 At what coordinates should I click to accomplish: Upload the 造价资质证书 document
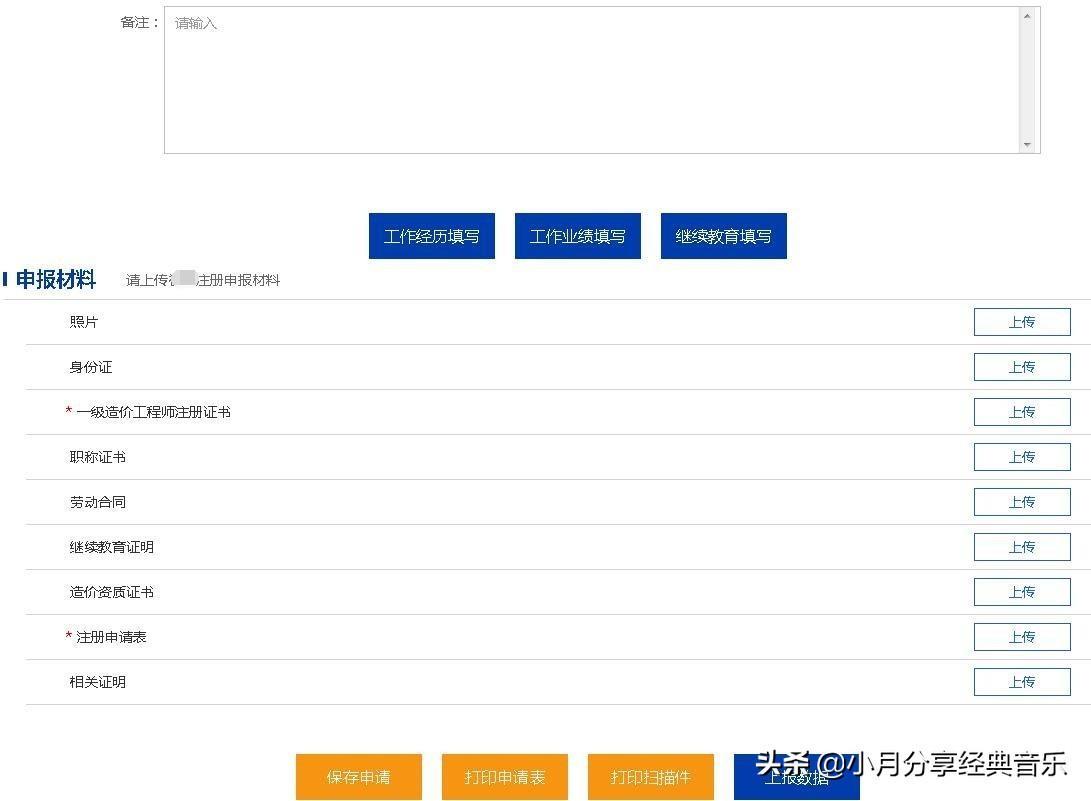tap(1021, 592)
